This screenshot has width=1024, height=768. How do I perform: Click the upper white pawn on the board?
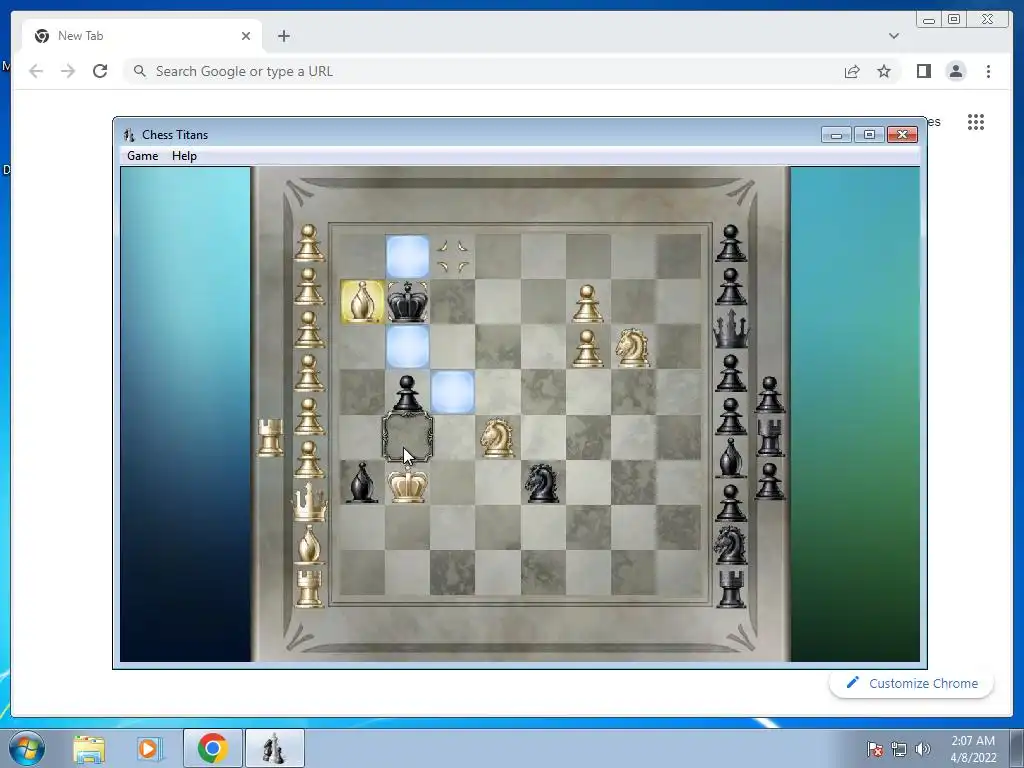tap(587, 303)
